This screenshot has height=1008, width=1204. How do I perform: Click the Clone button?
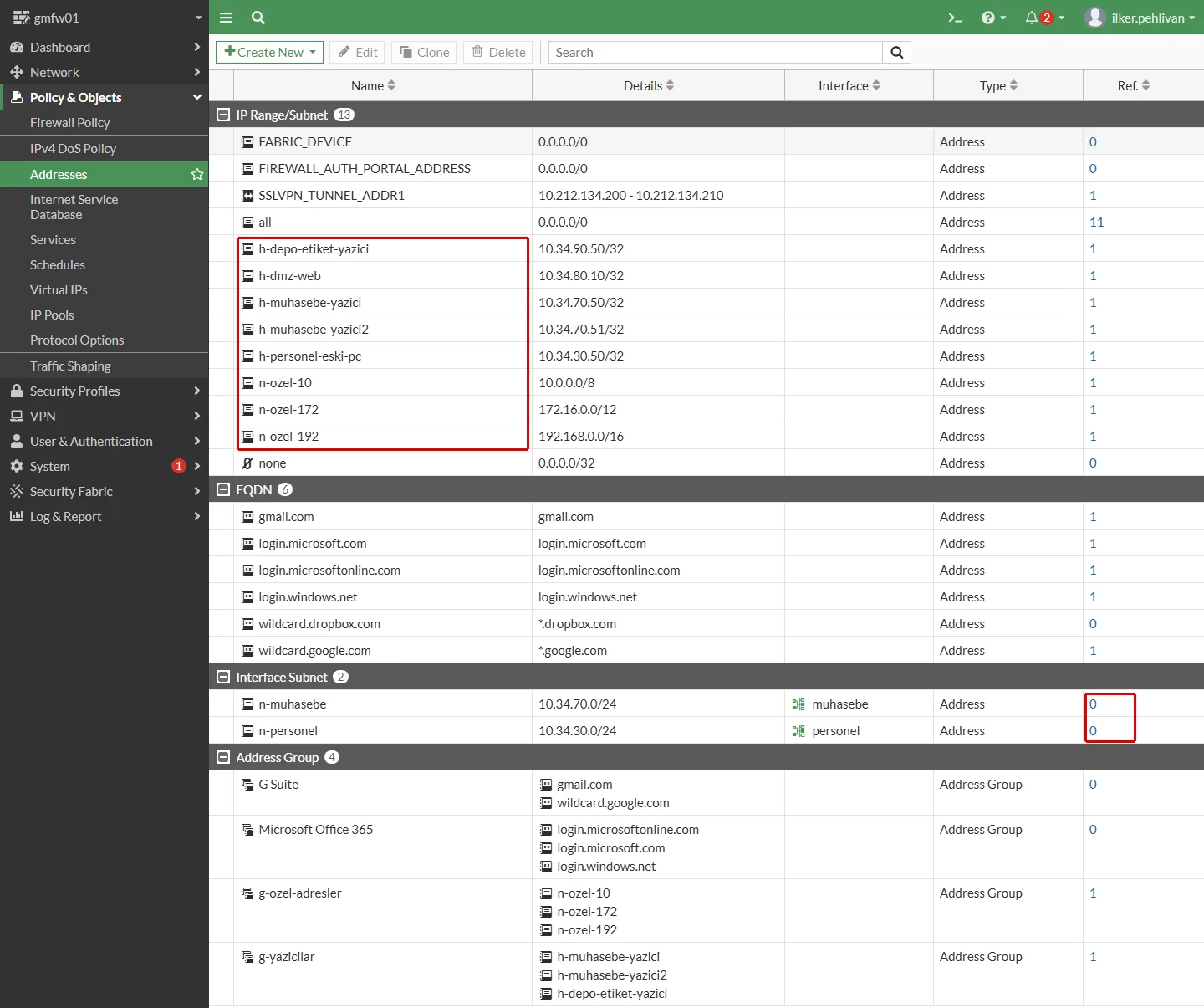click(x=424, y=52)
